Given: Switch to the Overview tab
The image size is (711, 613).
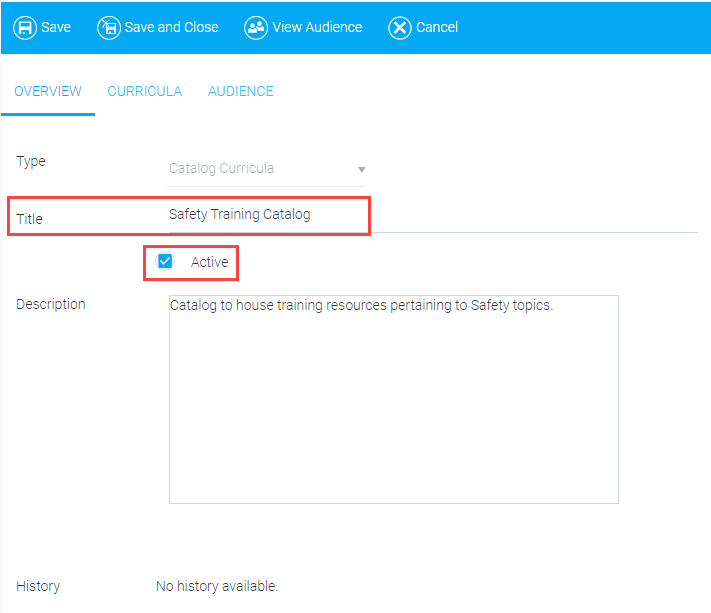Looking at the screenshot, I should (48, 91).
